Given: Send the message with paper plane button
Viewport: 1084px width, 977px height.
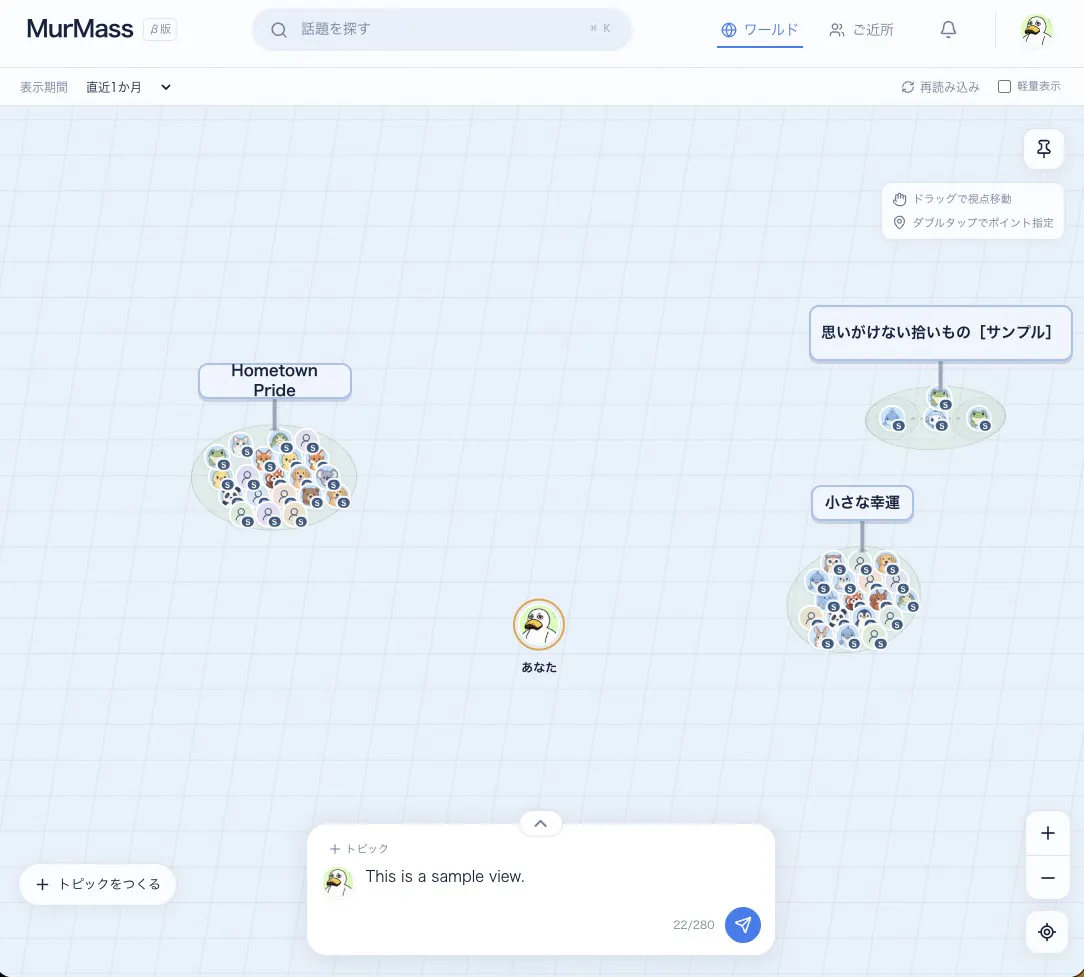Looking at the screenshot, I should coord(742,924).
